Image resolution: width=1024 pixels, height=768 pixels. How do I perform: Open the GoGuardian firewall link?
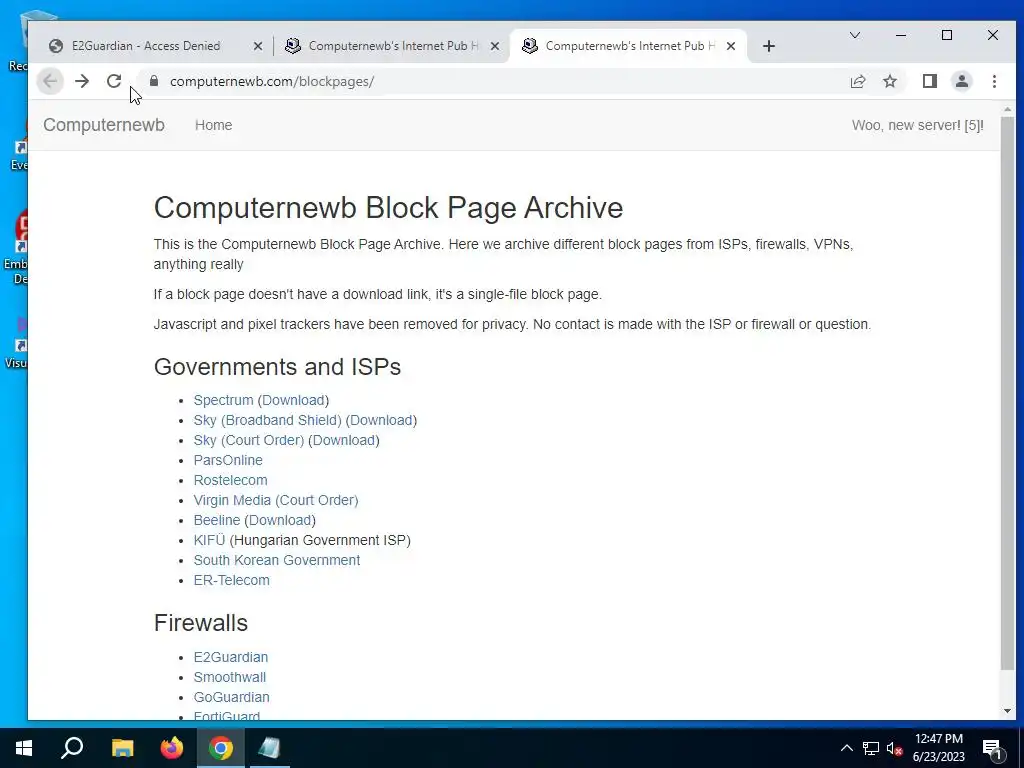click(x=231, y=697)
